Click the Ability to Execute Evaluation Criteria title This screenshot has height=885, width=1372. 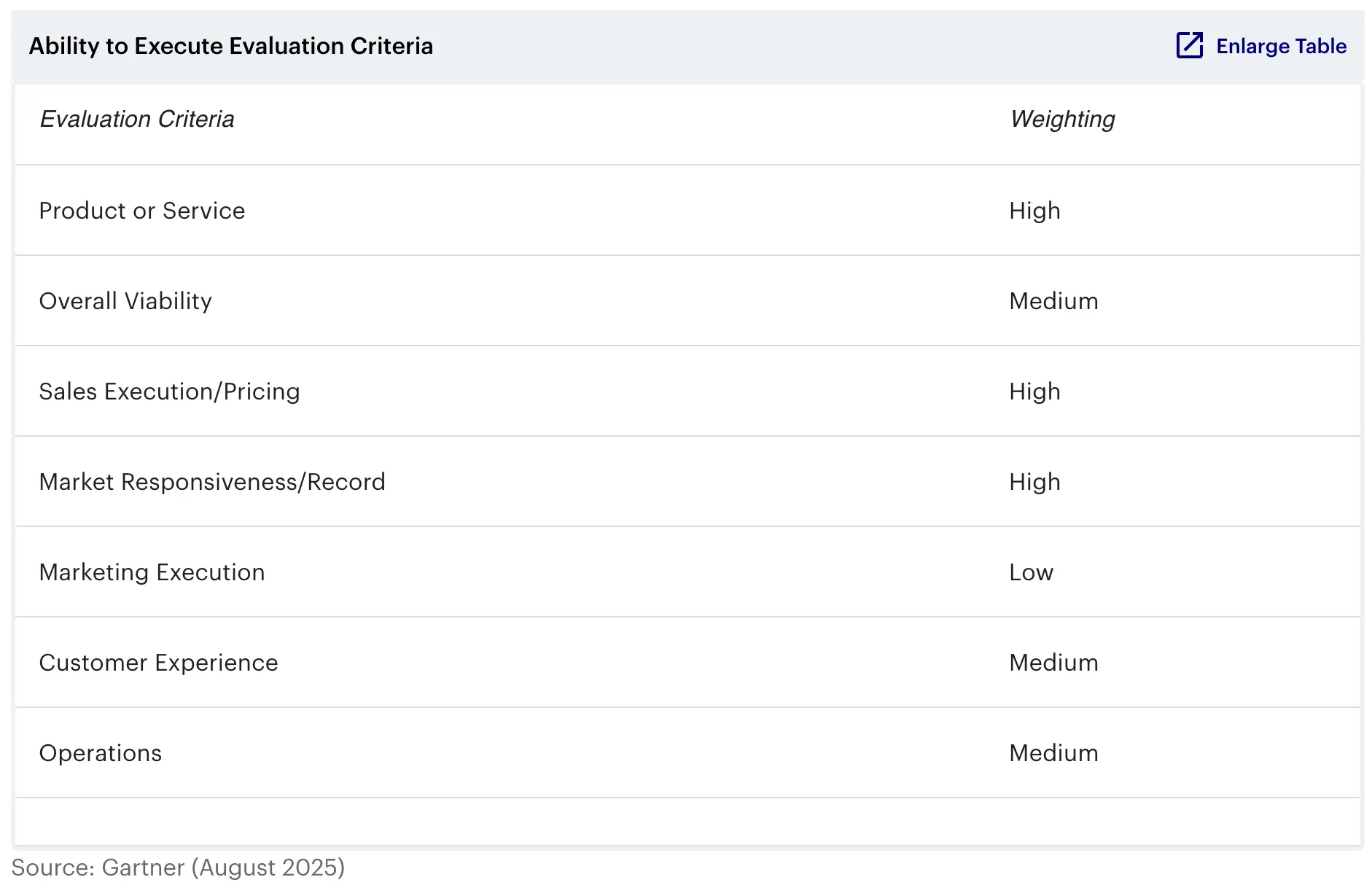pos(230,46)
